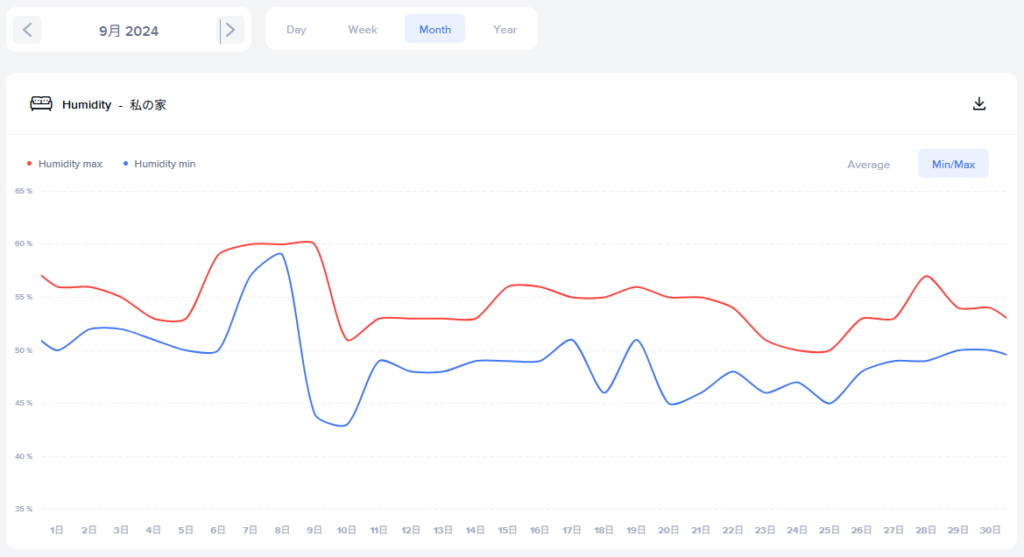Click blue Humidity min legend dot
The width and height of the screenshot is (1024, 557).
click(x=125, y=164)
